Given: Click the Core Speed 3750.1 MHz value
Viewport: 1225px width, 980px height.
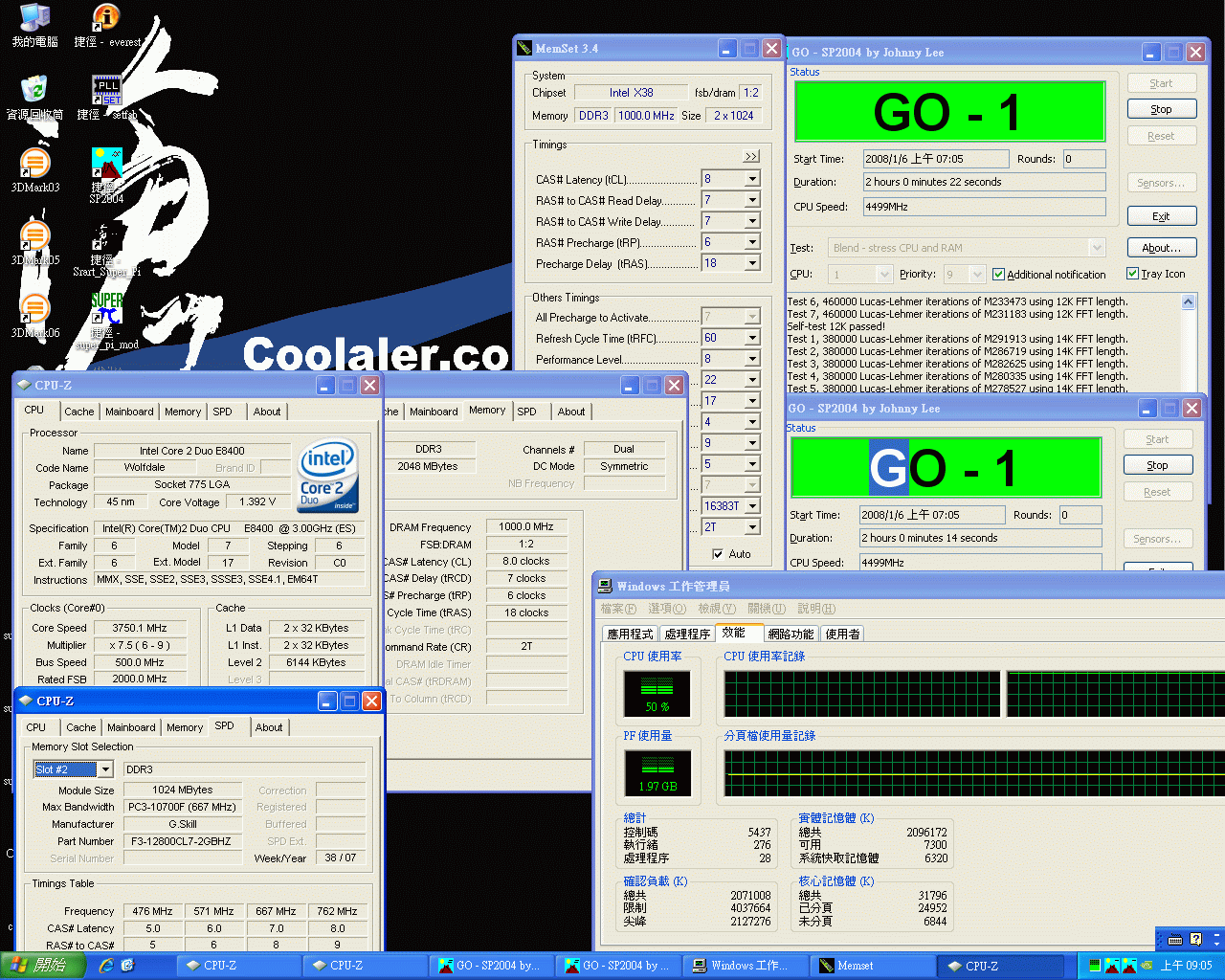Looking at the screenshot, I should coord(140,628).
